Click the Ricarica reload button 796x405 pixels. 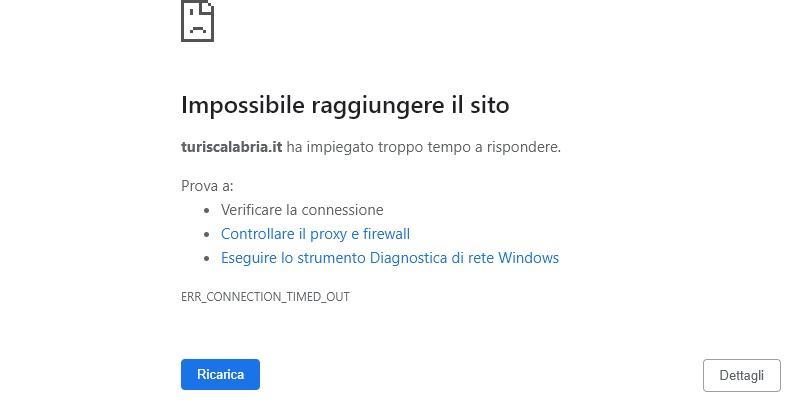click(220, 375)
